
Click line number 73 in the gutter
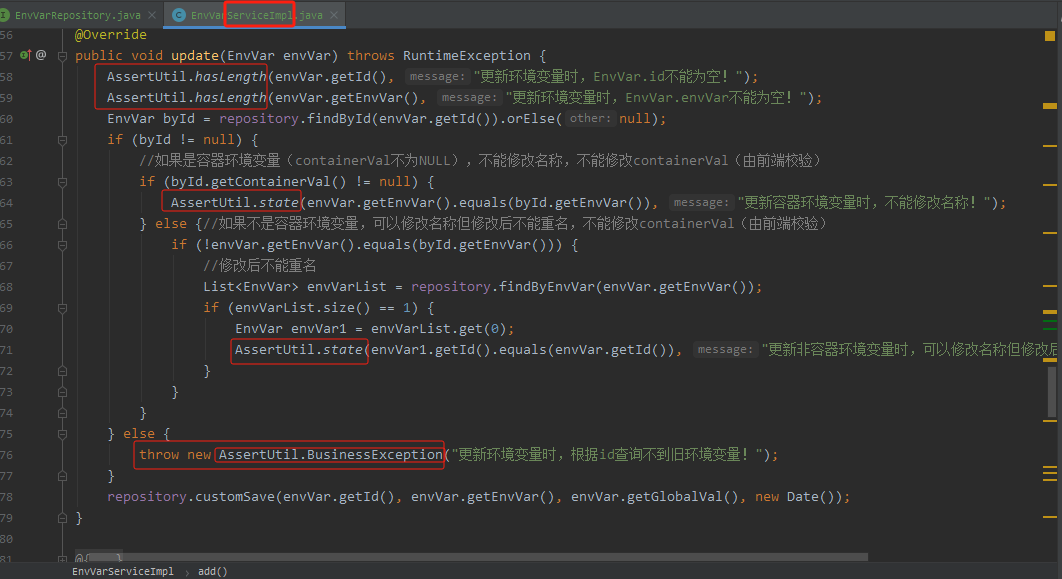click(x=6, y=392)
